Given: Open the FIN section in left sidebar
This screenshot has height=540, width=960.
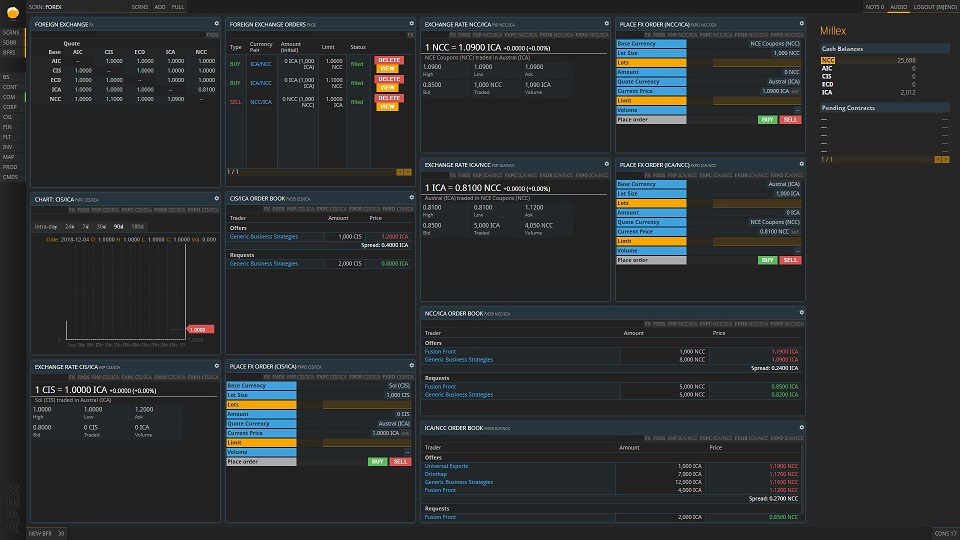Looking at the screenshot, I should (8, 127).
